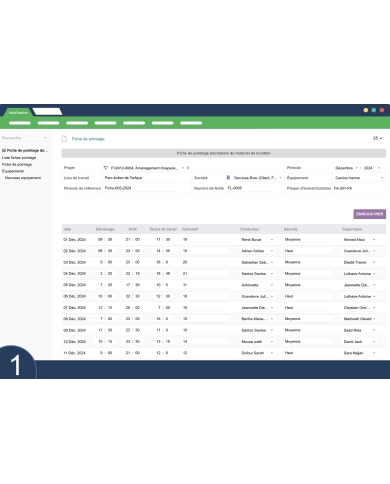
Task: Click the Carburant column header
Action: point(190,229)
